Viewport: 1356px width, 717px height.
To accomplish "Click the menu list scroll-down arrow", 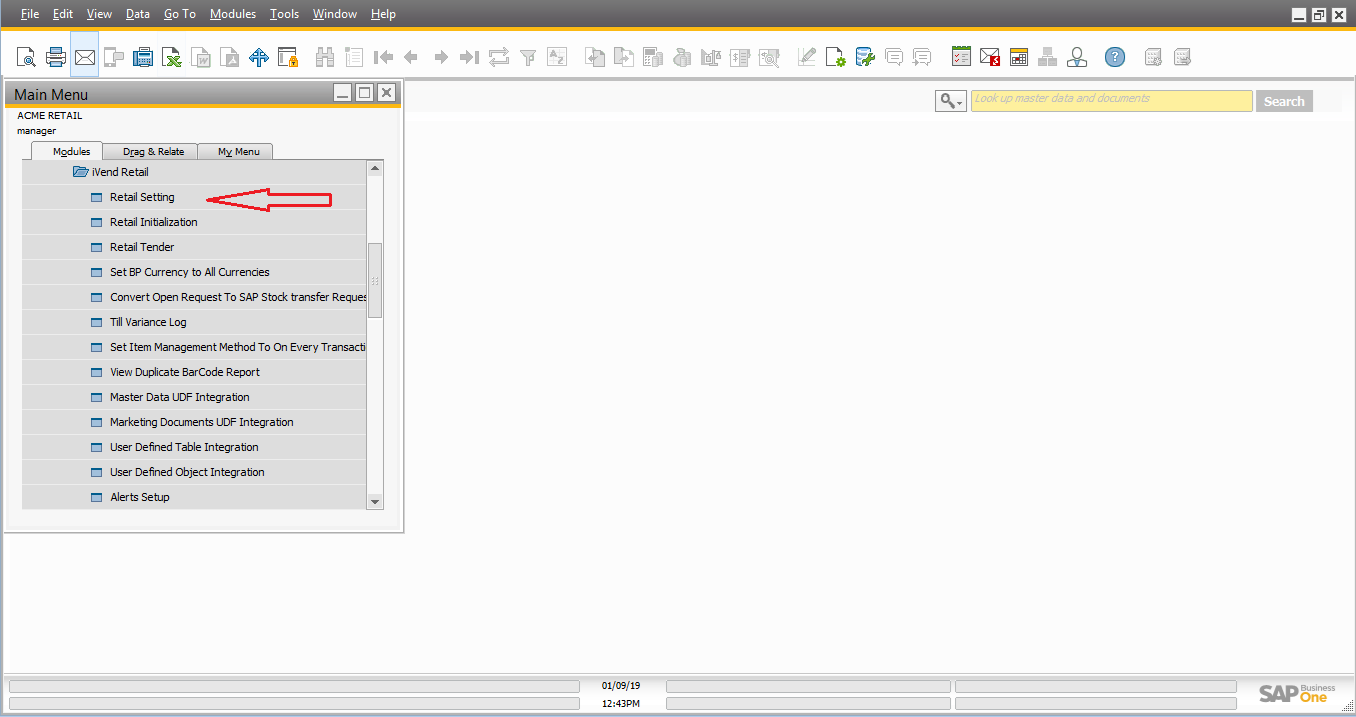I will click(x=375, y=501).
